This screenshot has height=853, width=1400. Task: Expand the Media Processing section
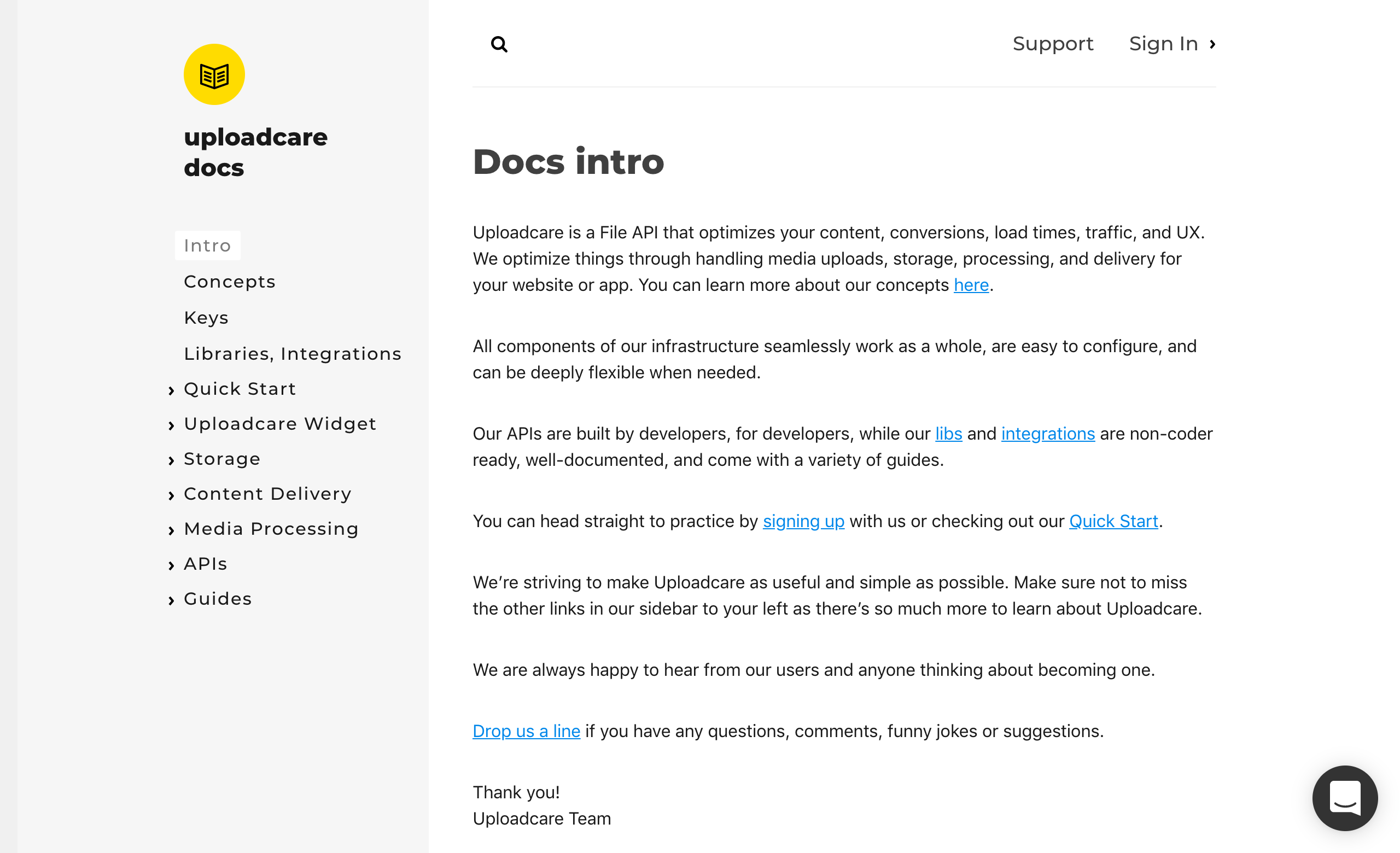[x=271, y=529]
